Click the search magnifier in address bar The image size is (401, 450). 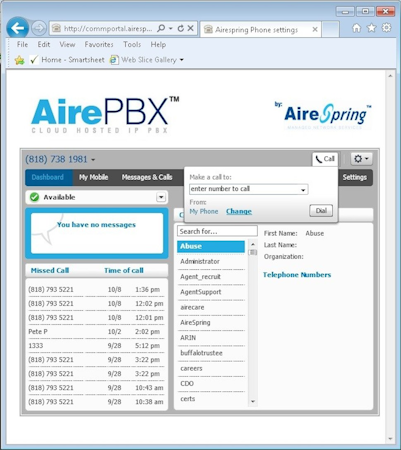(x=161, y=28)
